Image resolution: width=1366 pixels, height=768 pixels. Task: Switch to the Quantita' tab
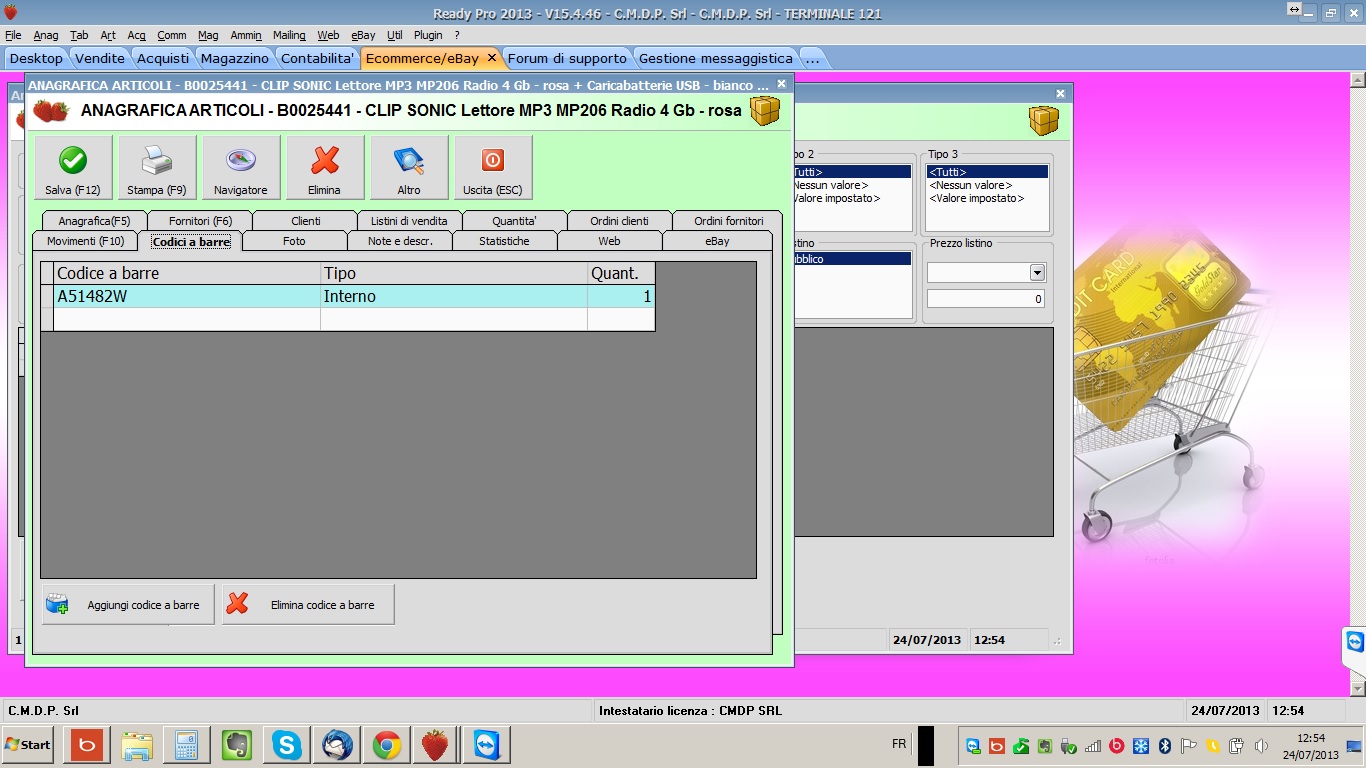[514, 221]
